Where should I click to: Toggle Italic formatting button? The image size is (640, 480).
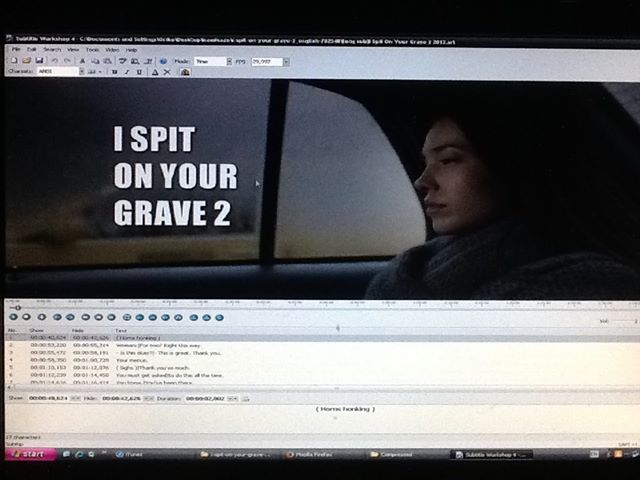[127, 72]
